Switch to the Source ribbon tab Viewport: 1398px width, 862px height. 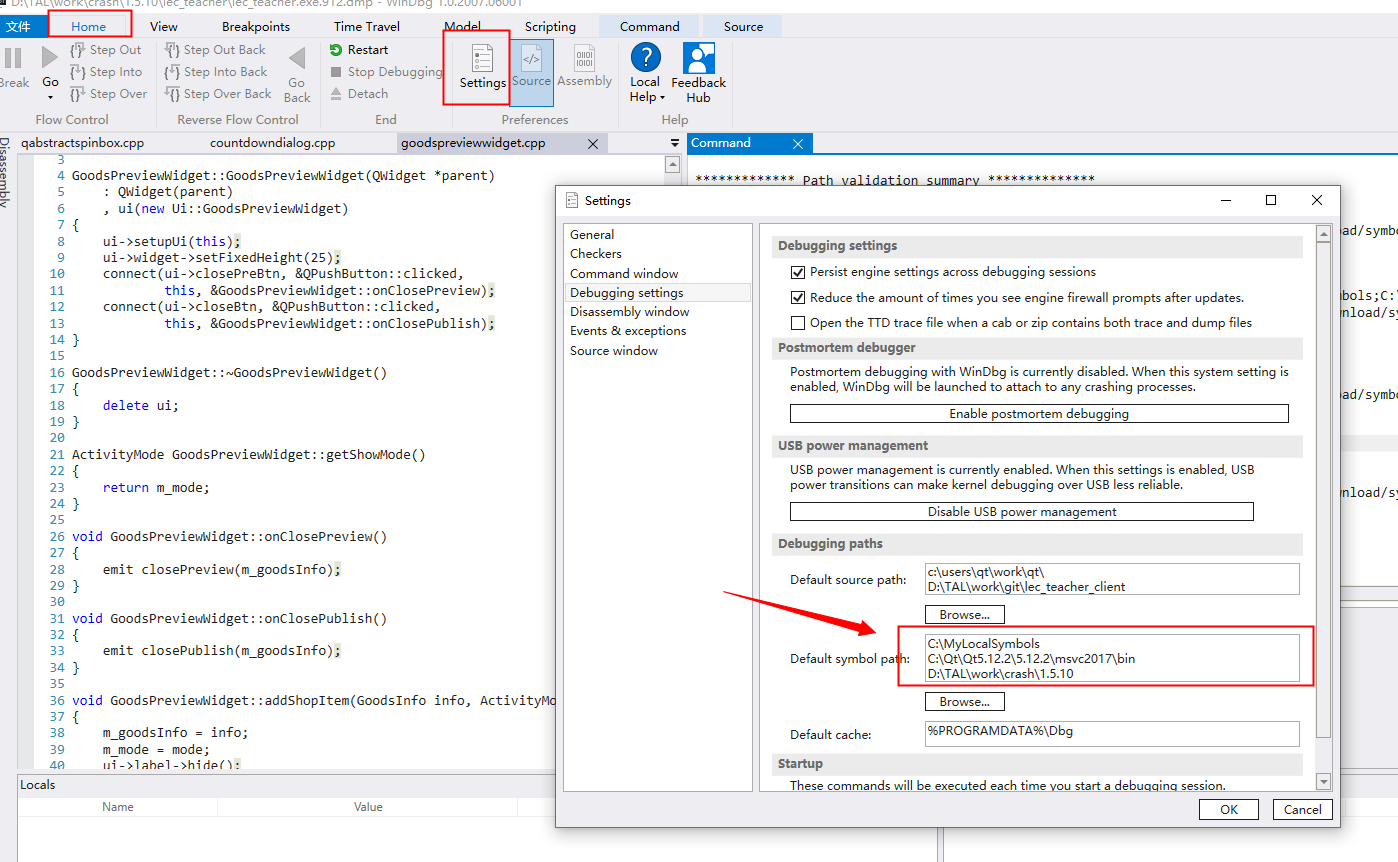743,26
